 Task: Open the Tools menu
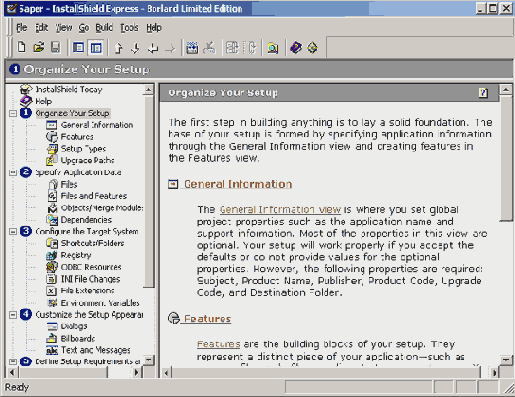click(x=129, y=28)
